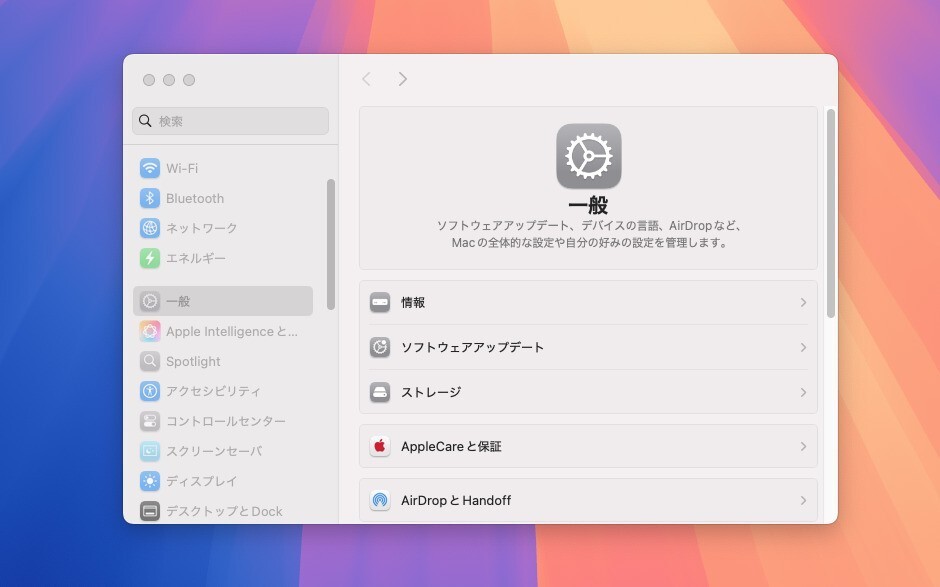Click the large 一般 gear header icon
Screen dimensions: 940x587
pyautogui.click(x=589, y=156)
